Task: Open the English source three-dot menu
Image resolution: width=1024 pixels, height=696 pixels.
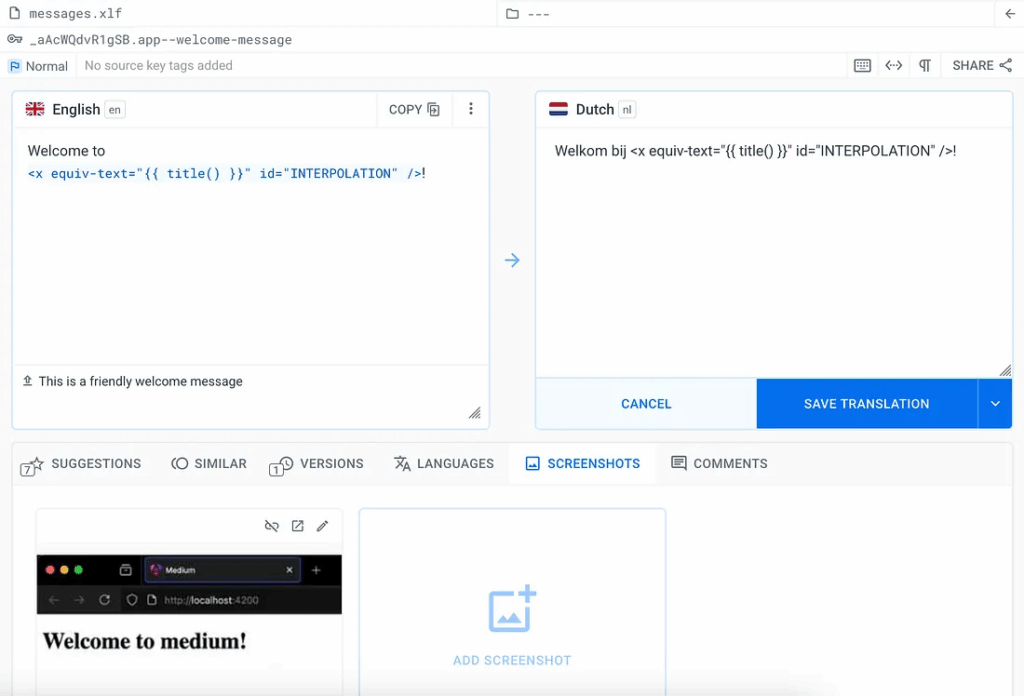Action: [x=471, y=109]
